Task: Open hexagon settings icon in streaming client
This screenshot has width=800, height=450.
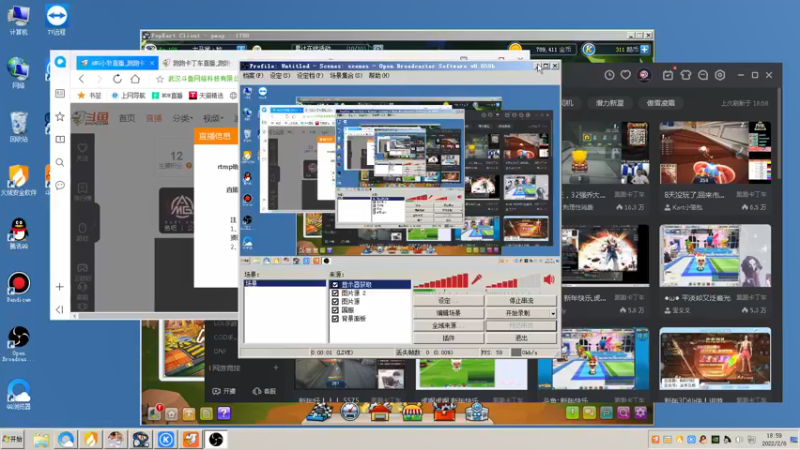Action: [x=720, y=75]
